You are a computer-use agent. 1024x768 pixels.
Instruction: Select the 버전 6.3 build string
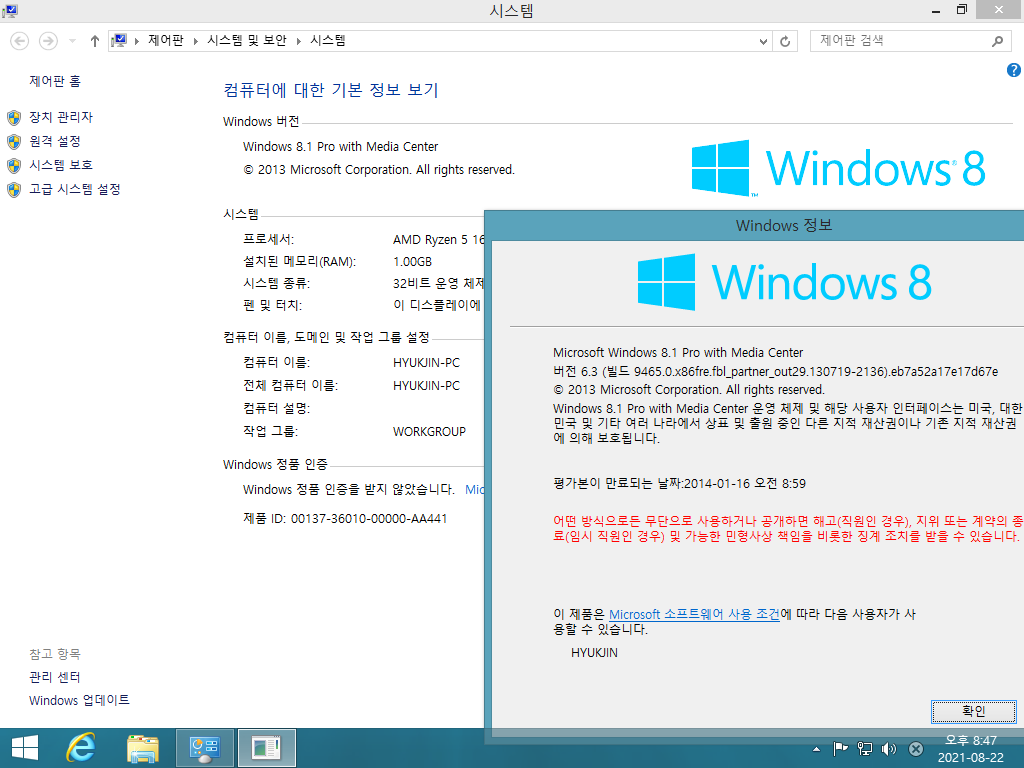click(x=775, y=372)
